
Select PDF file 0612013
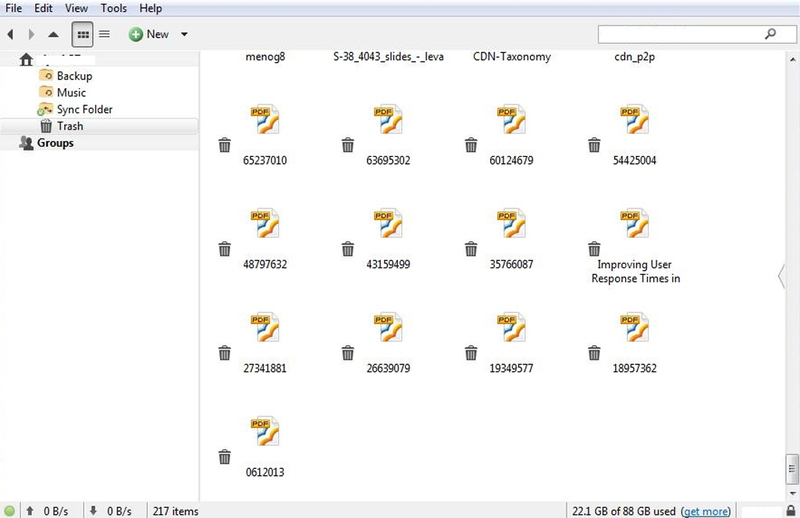pos(265,447)
